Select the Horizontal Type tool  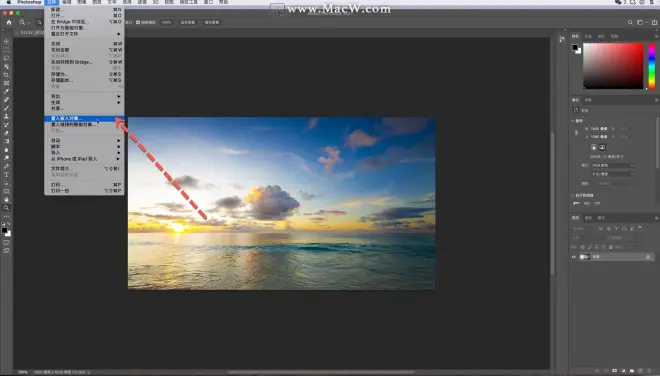tap(6, 175)
